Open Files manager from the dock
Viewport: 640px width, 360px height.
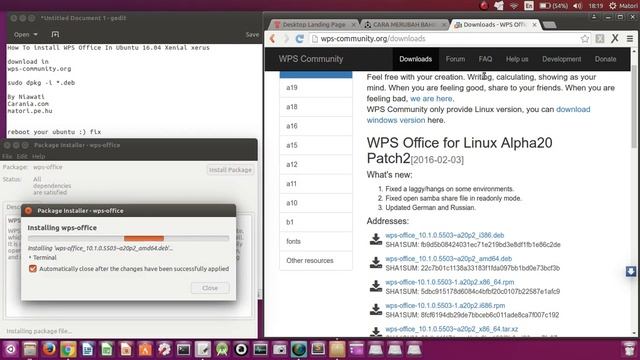[30, 349]
